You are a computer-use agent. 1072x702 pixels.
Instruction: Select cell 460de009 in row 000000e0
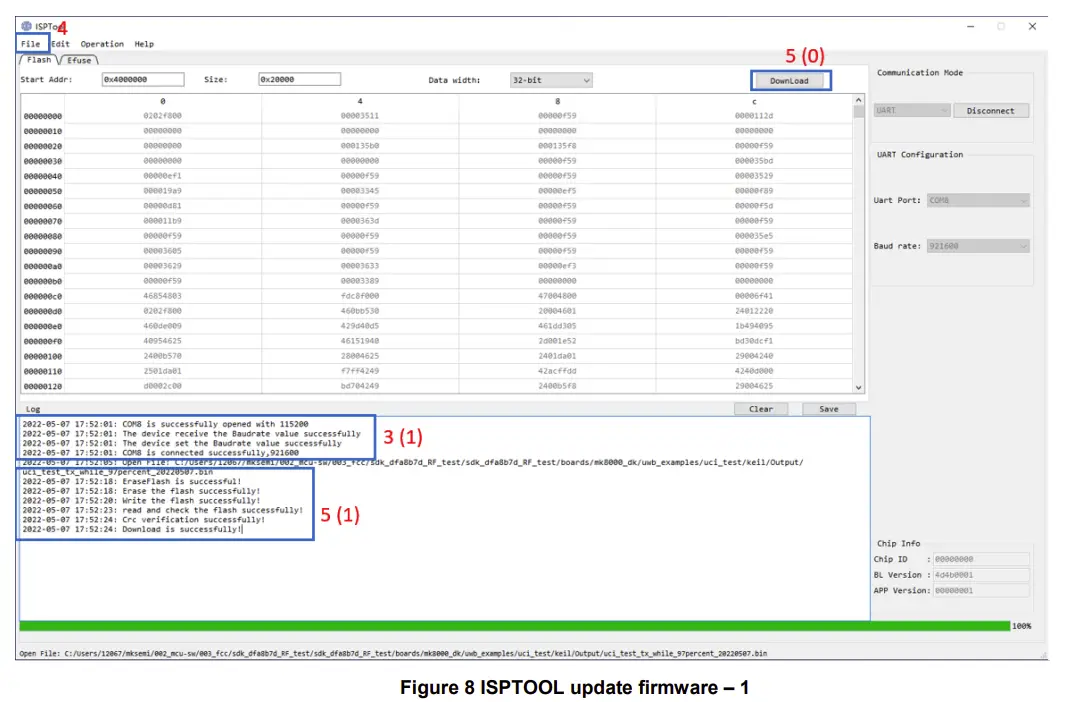click(x=163, y=326)
